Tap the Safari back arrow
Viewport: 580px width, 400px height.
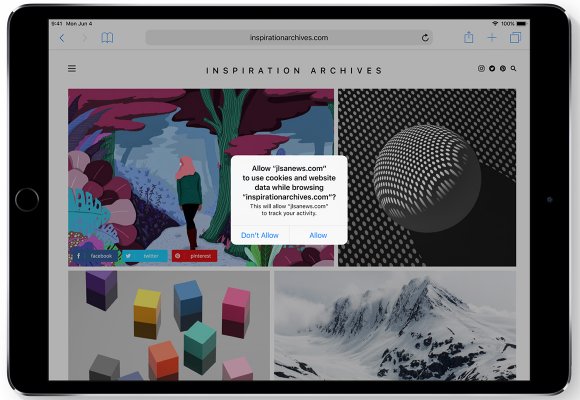pos(62,38)
